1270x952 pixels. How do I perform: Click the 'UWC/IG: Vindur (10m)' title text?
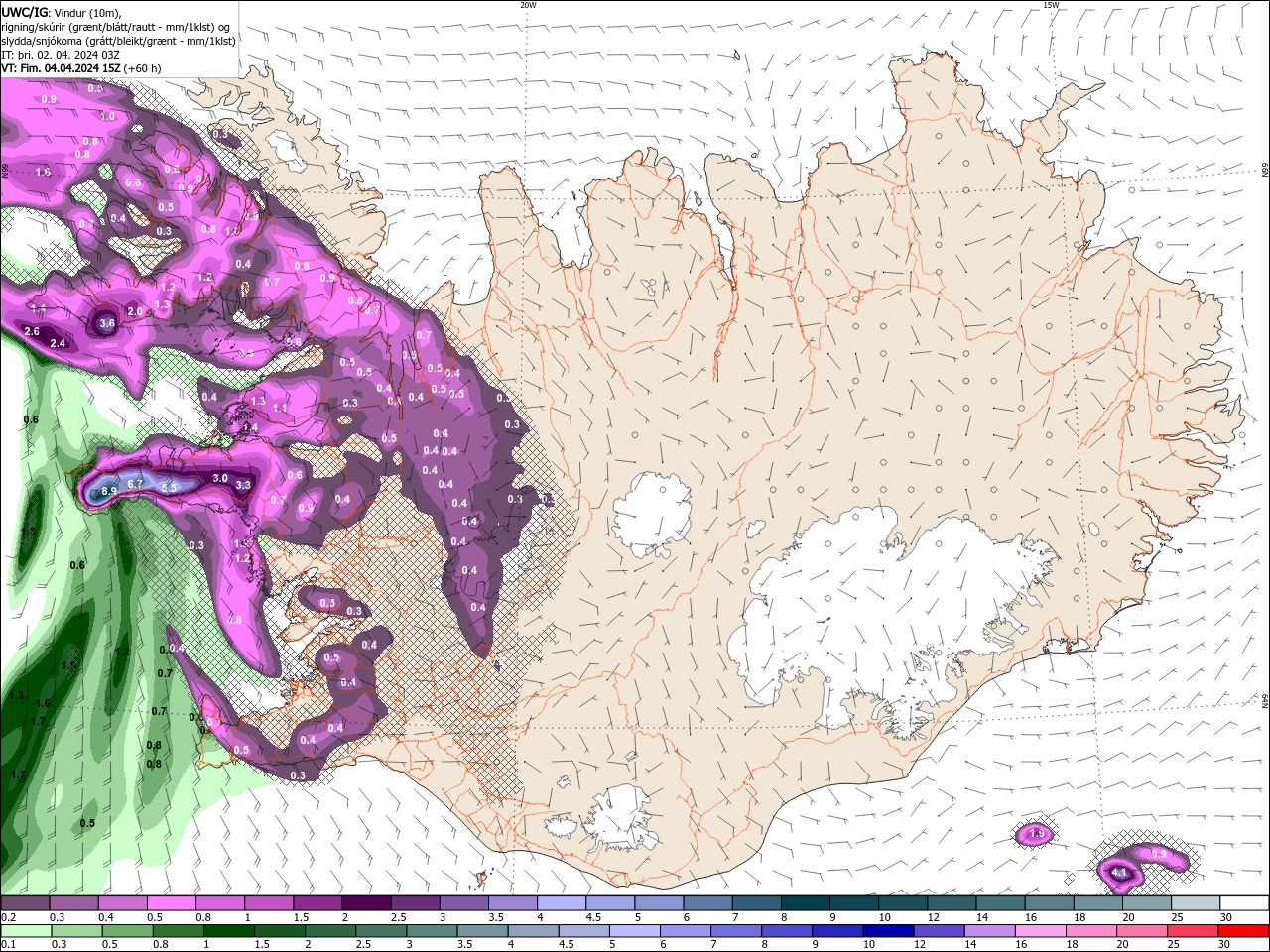pyautogui.click(x=60, y=11)
